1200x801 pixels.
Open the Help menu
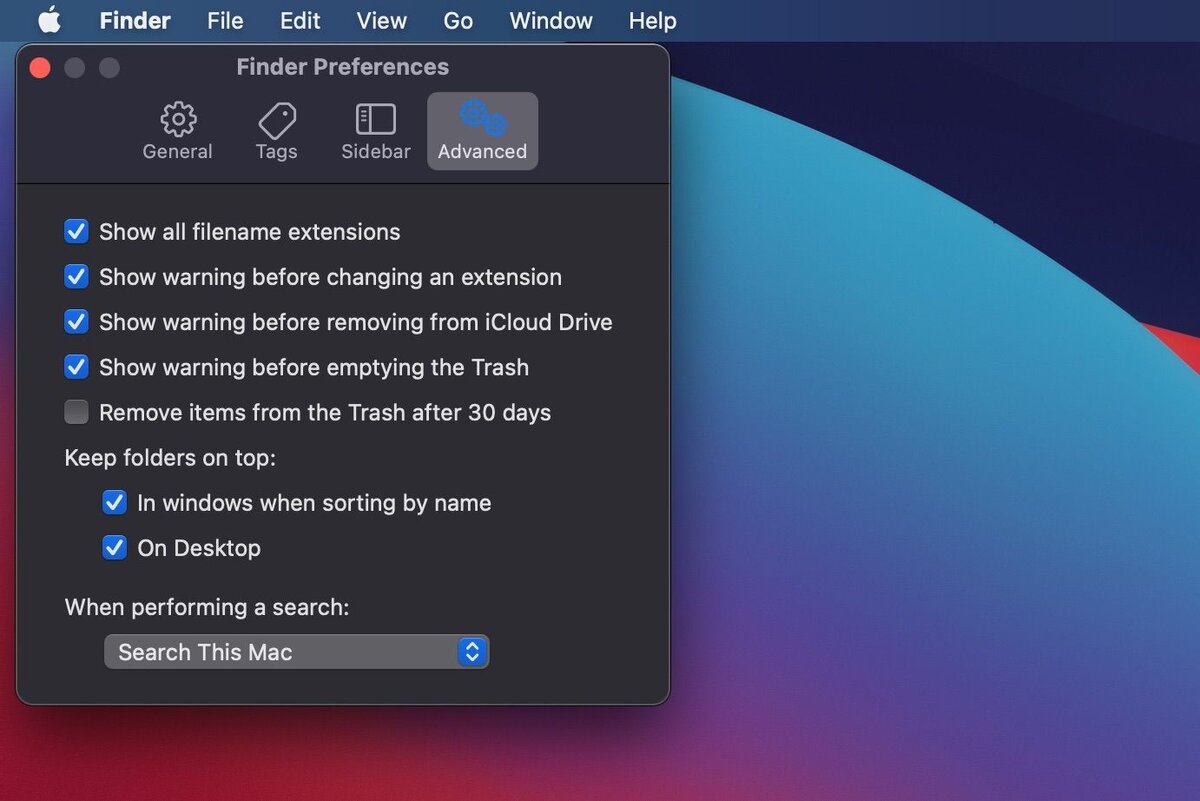click(652, 20)
